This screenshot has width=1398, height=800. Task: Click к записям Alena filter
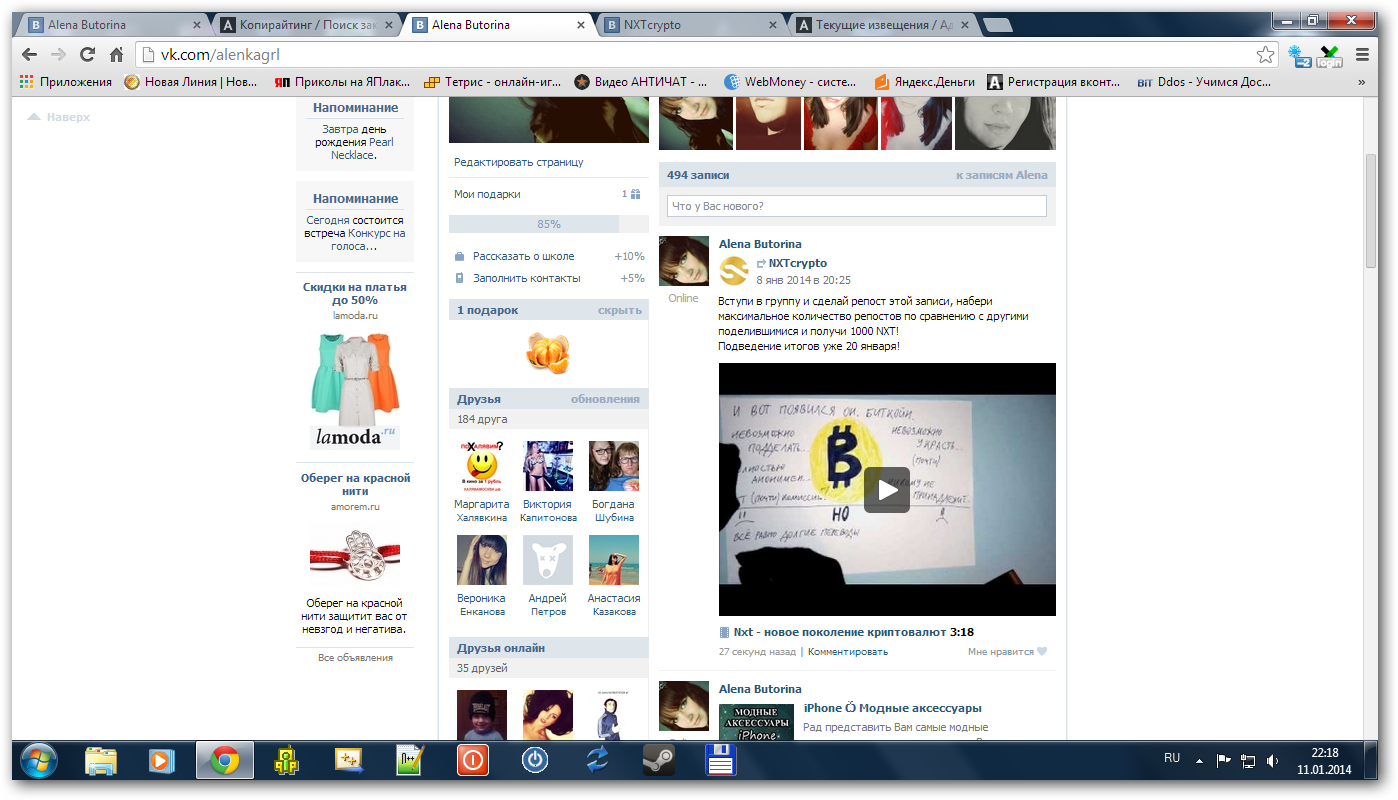[1001, 175]
